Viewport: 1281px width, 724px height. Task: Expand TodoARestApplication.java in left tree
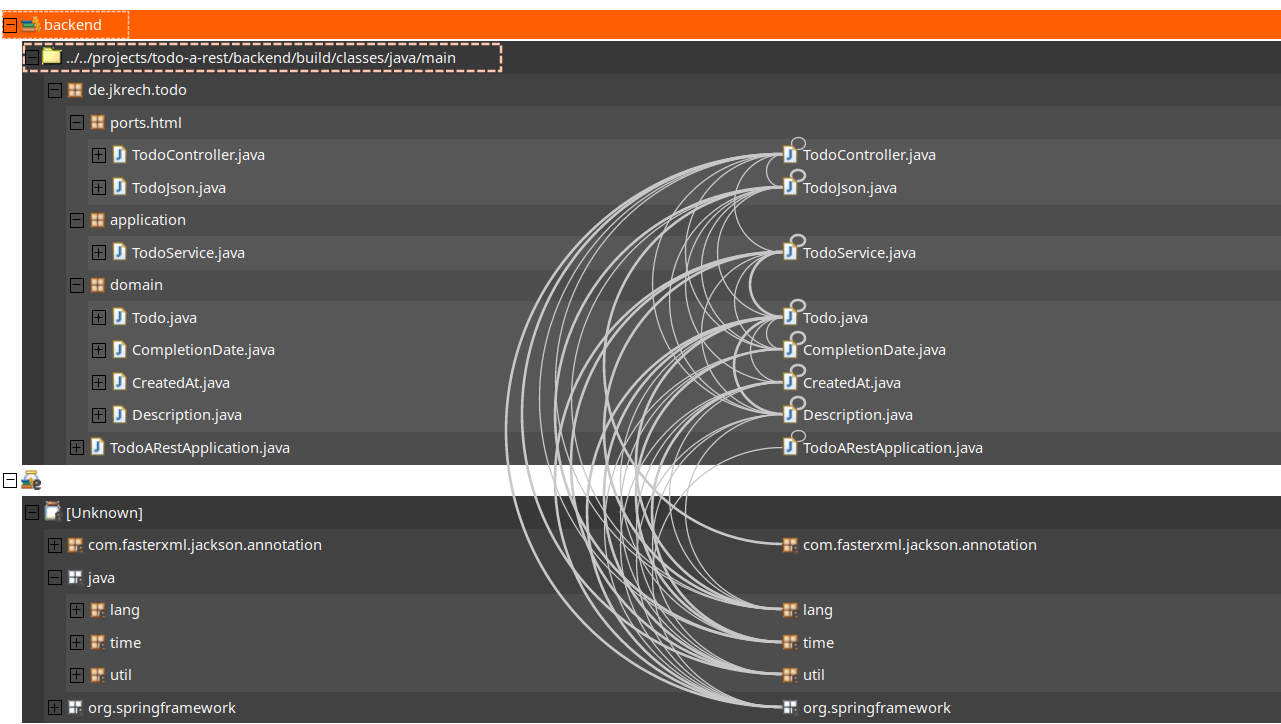[76, 448]
